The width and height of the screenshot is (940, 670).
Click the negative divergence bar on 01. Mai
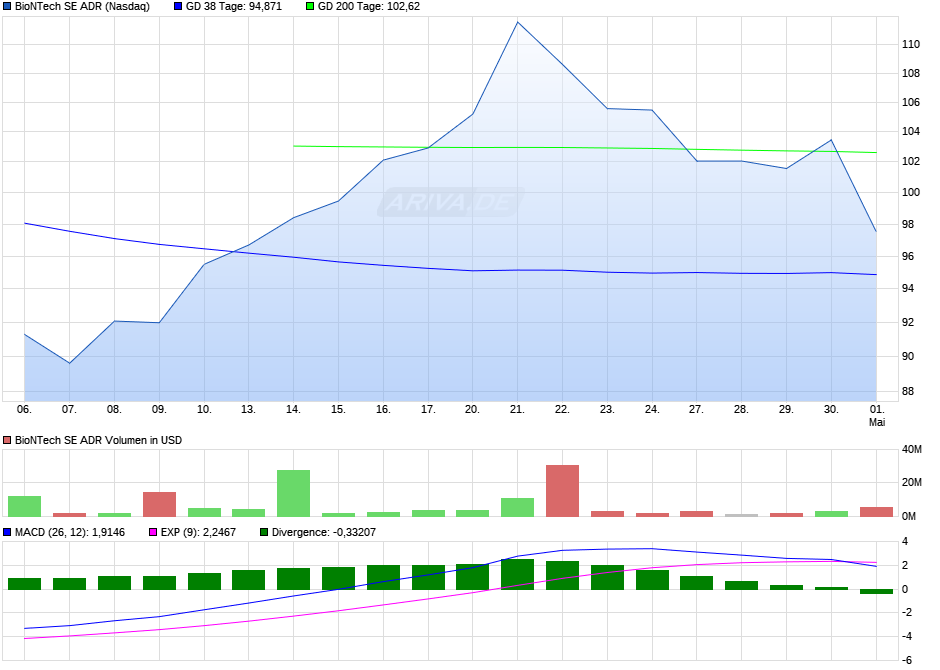pyautogui.click(x=876, y=591)
